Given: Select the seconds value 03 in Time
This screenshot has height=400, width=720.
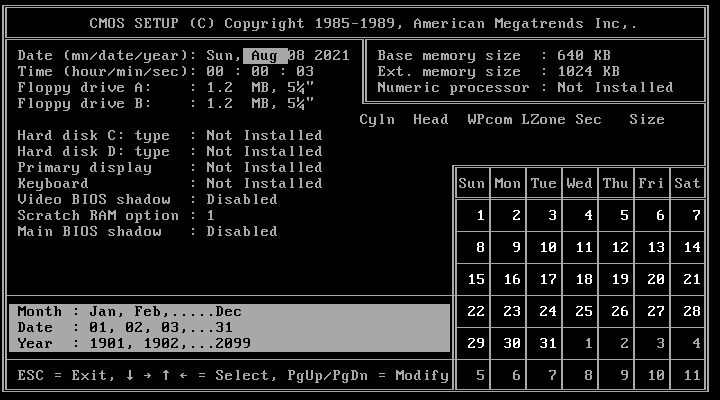Looking at the screenshot, I should tap(305, 72).
